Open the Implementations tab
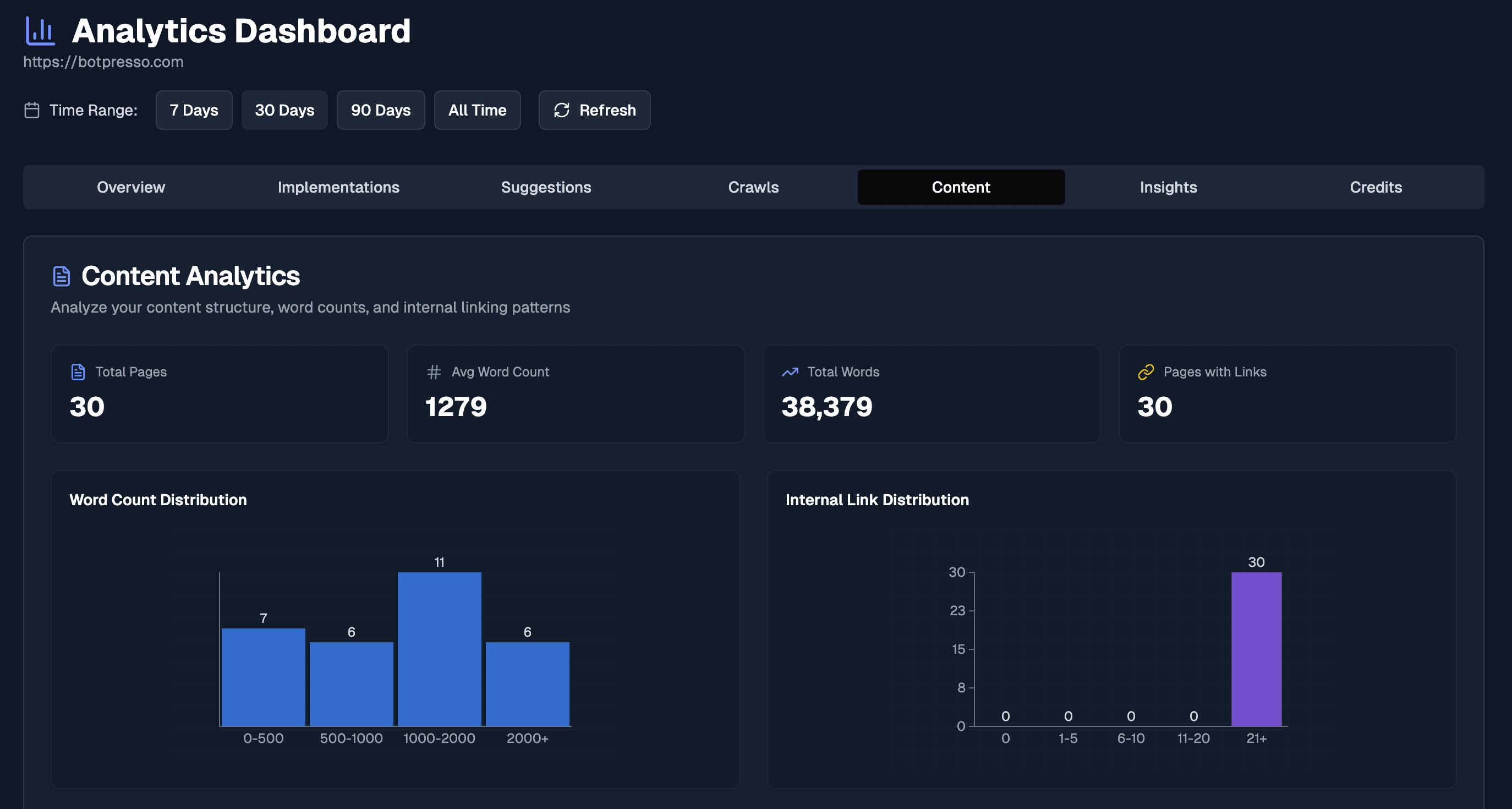 (338, 187)
